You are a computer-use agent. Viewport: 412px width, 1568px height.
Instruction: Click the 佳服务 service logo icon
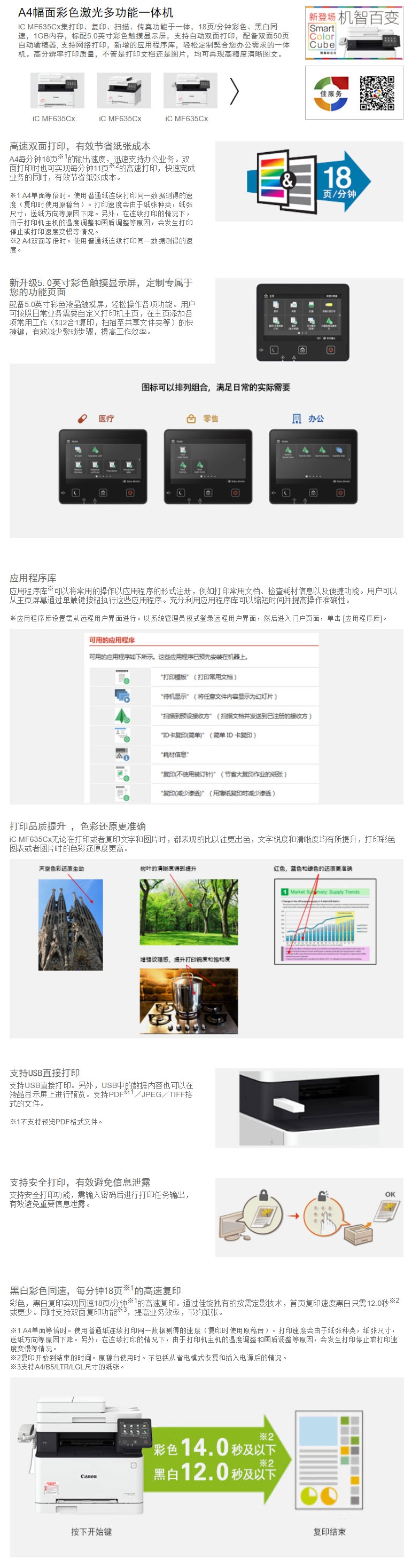click(330, 93)
